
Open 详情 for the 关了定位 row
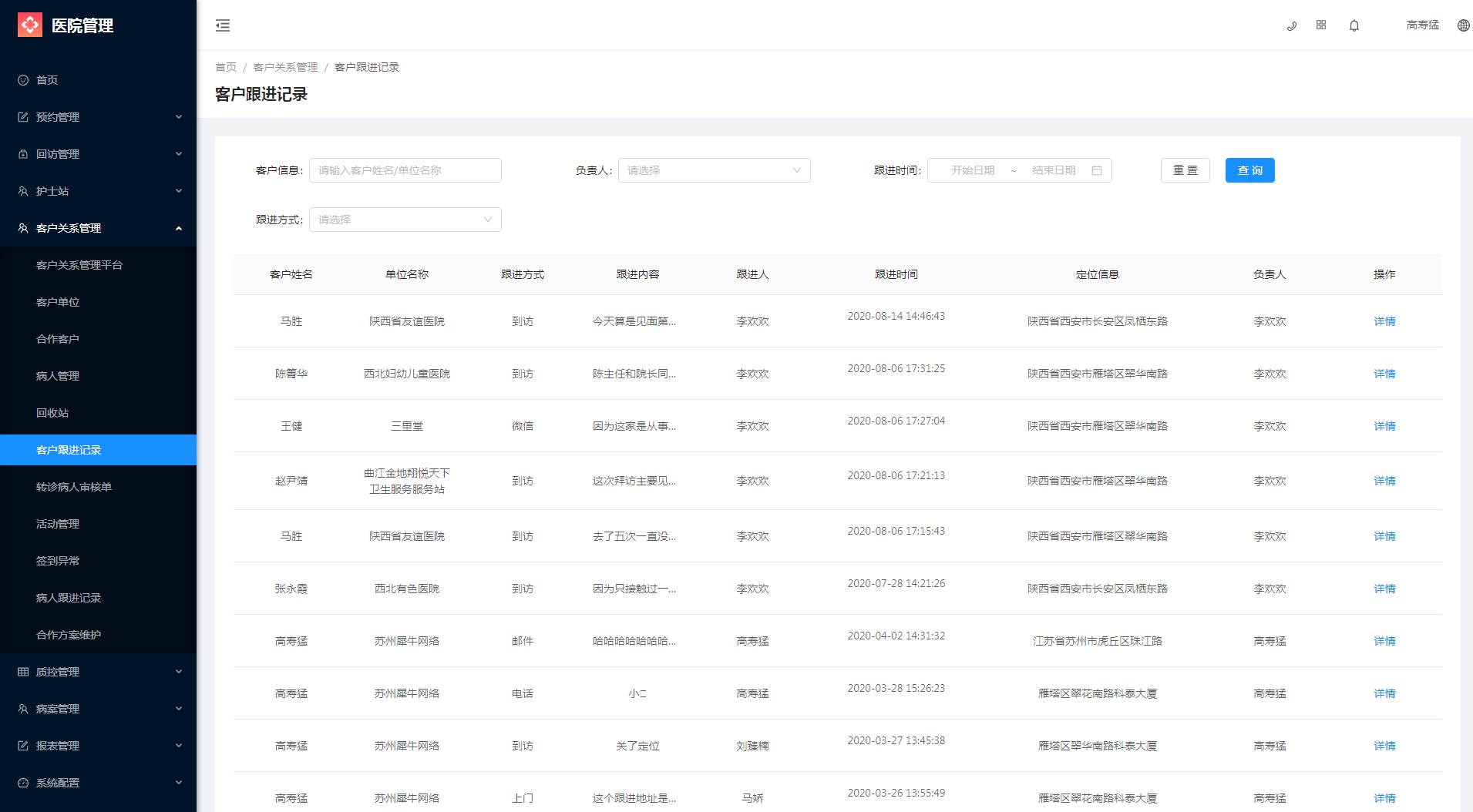click(x=1384, y=746)
